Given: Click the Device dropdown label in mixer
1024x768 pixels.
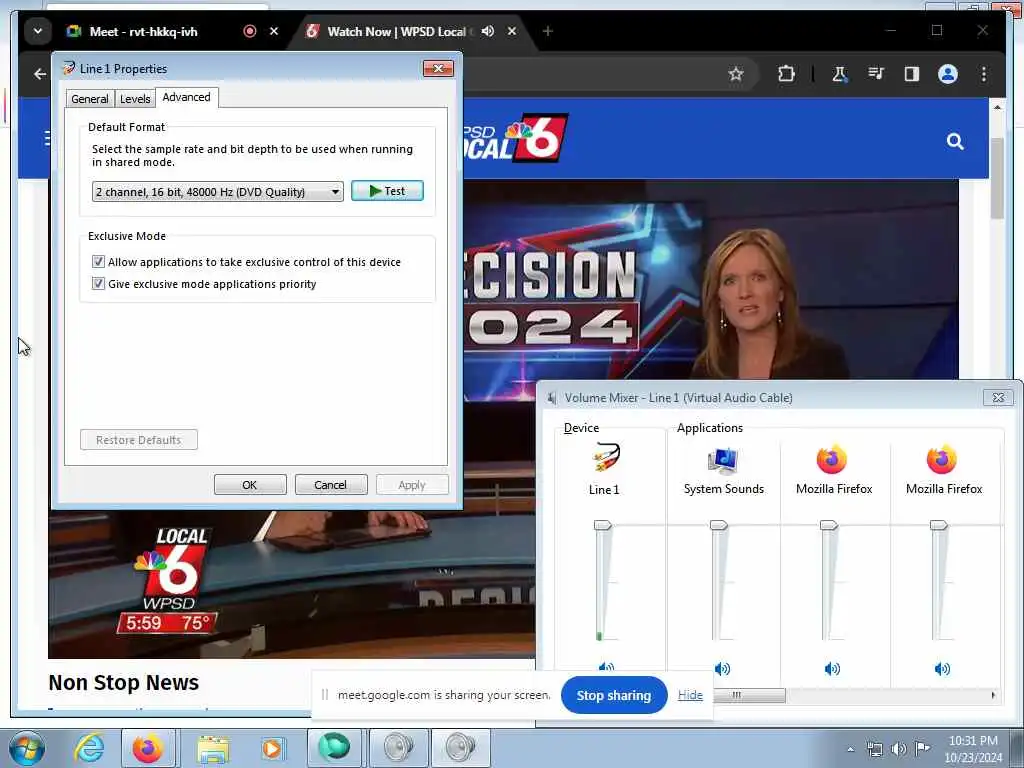Looking at the screenshot, I should pos(581,428).
